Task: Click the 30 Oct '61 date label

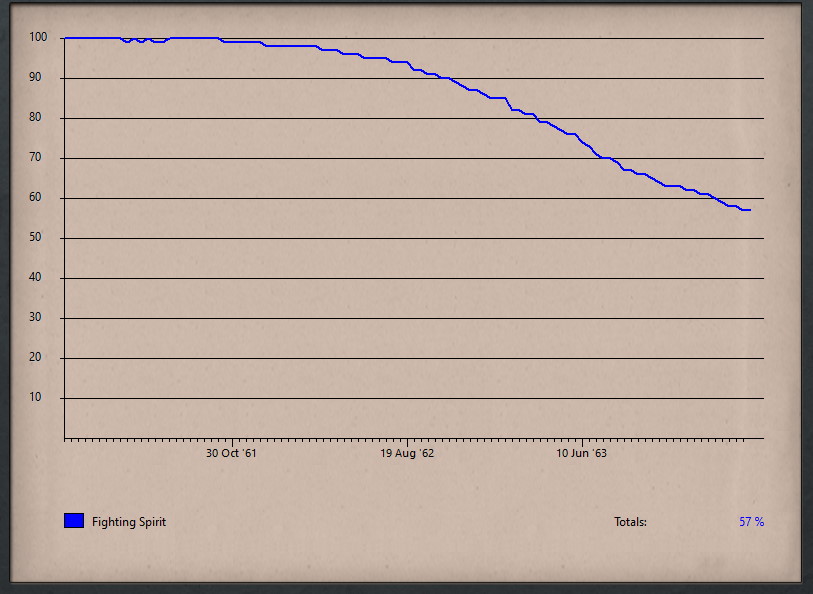Action: pos(231,453)
